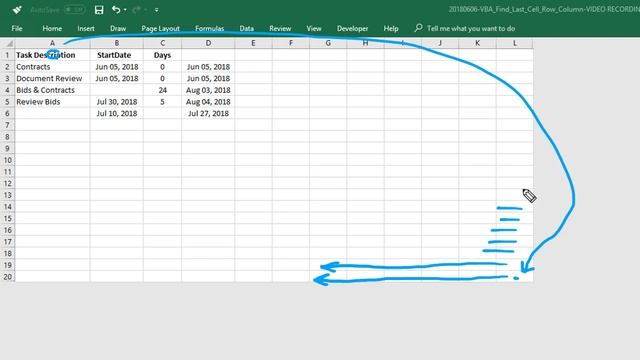
Task: Open the Help tab
Action: pos(391,28)
